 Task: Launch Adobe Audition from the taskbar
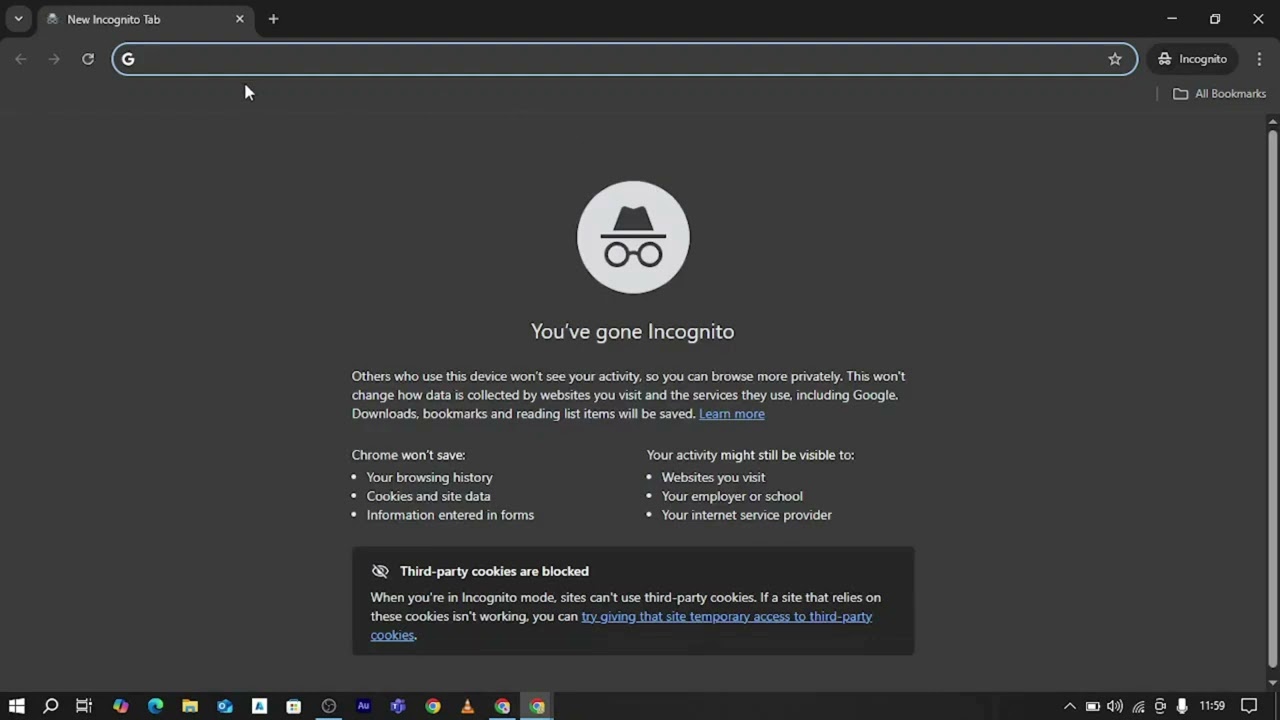click(x=363, y=706)
